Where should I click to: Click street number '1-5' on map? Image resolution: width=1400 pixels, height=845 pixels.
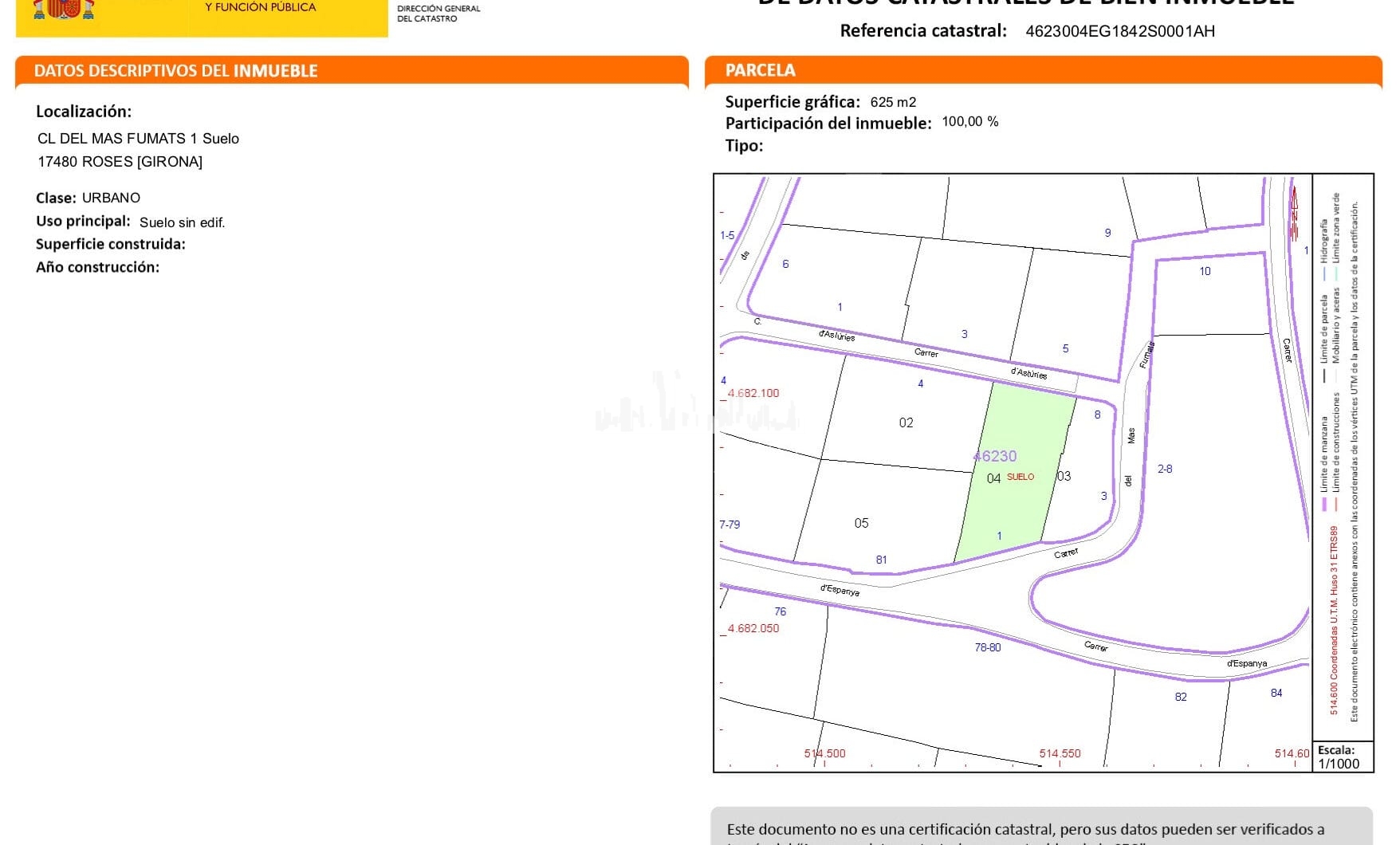pos(727,235)
